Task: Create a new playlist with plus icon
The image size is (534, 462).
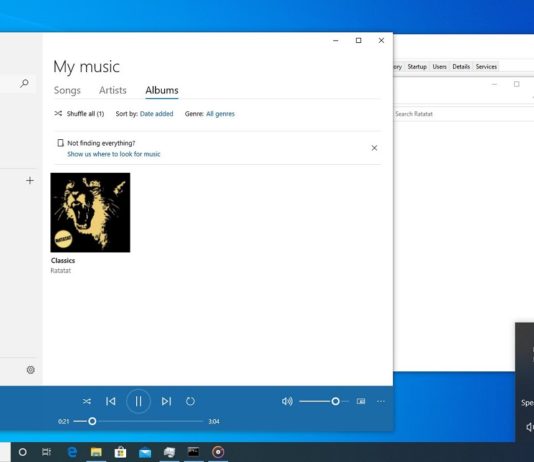Action: [x=30, y=180]
